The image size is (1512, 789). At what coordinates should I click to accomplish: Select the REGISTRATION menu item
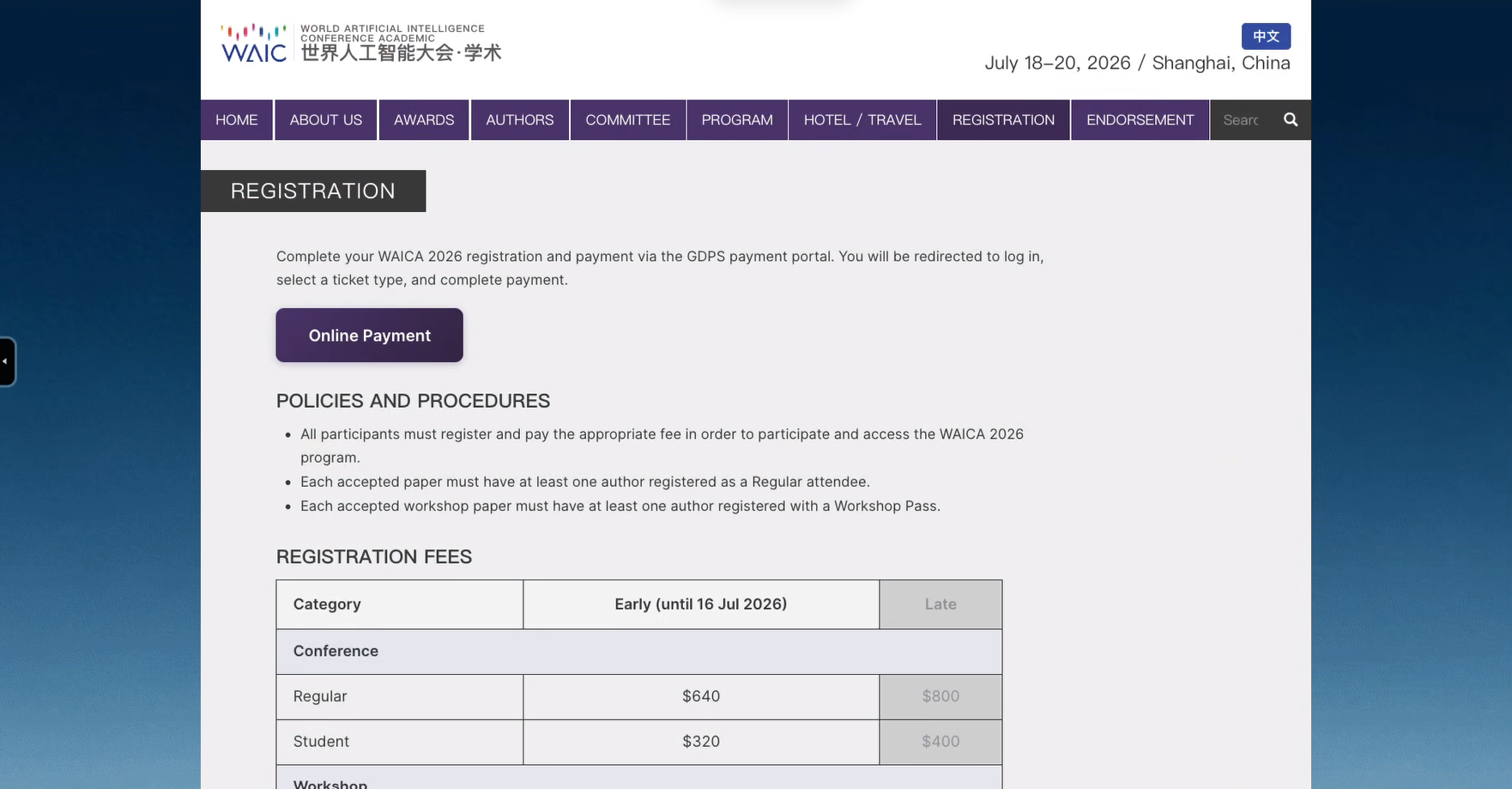1003,119
